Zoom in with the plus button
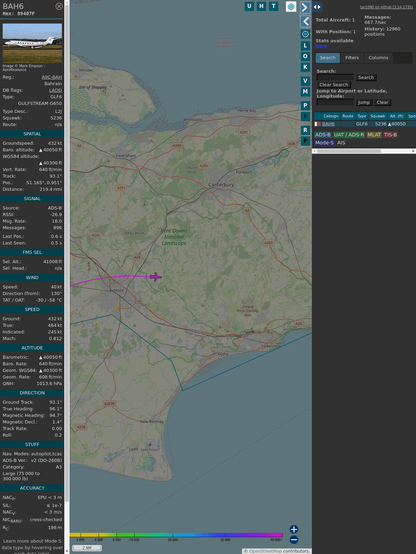Image resolution: width=416 pixels, height=554 pixels. 294,529
